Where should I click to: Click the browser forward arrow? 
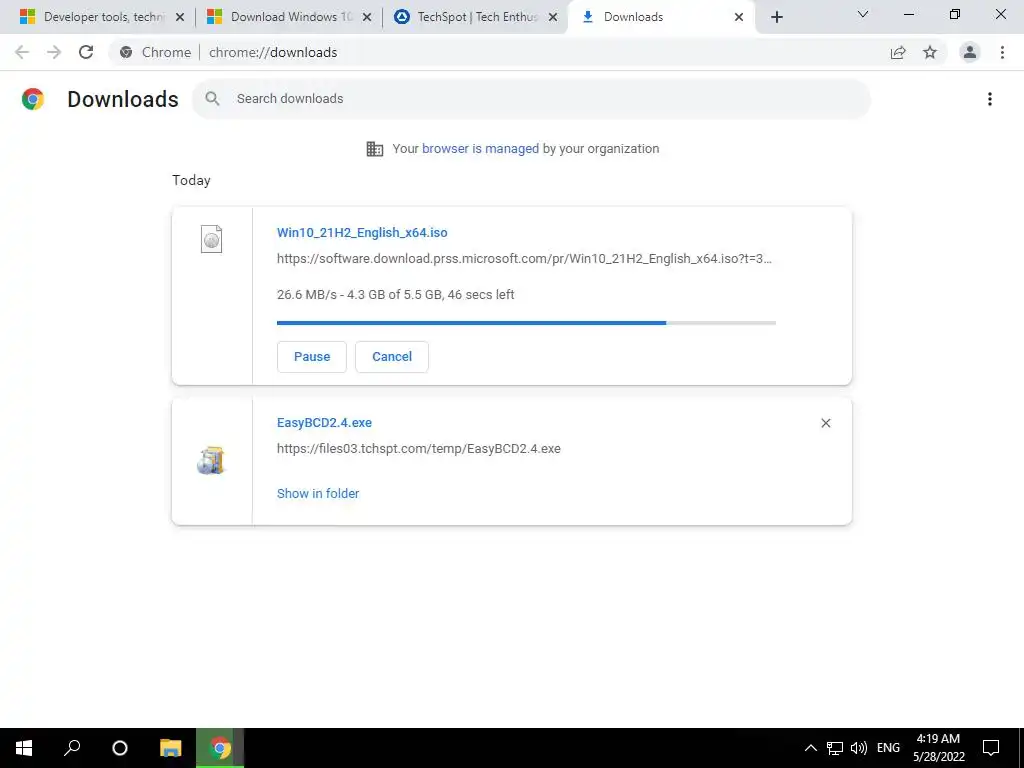pos(54,52)
